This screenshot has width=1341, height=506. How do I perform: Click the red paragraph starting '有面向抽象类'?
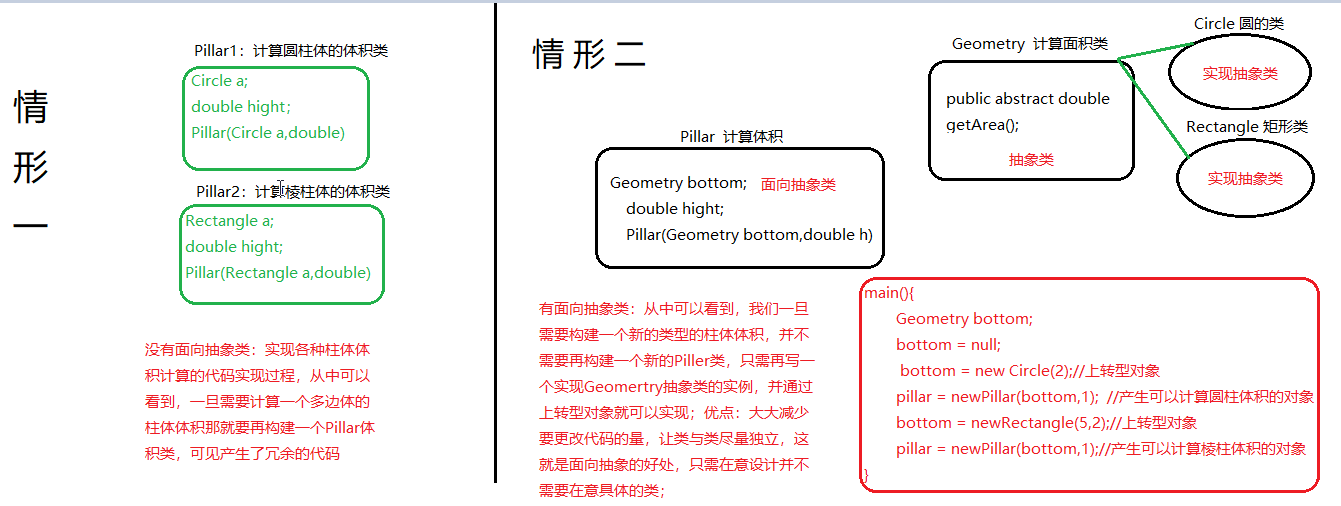coord(678,400)
